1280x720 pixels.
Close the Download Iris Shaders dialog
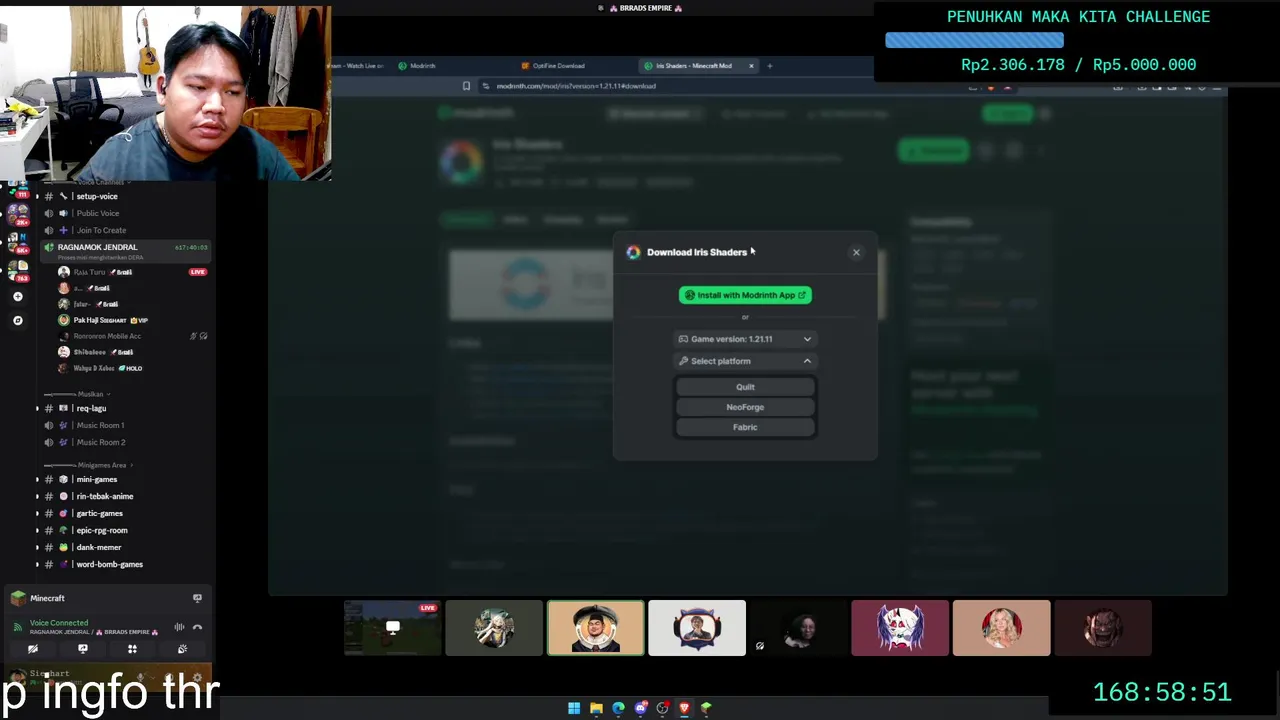coord(856,252)
